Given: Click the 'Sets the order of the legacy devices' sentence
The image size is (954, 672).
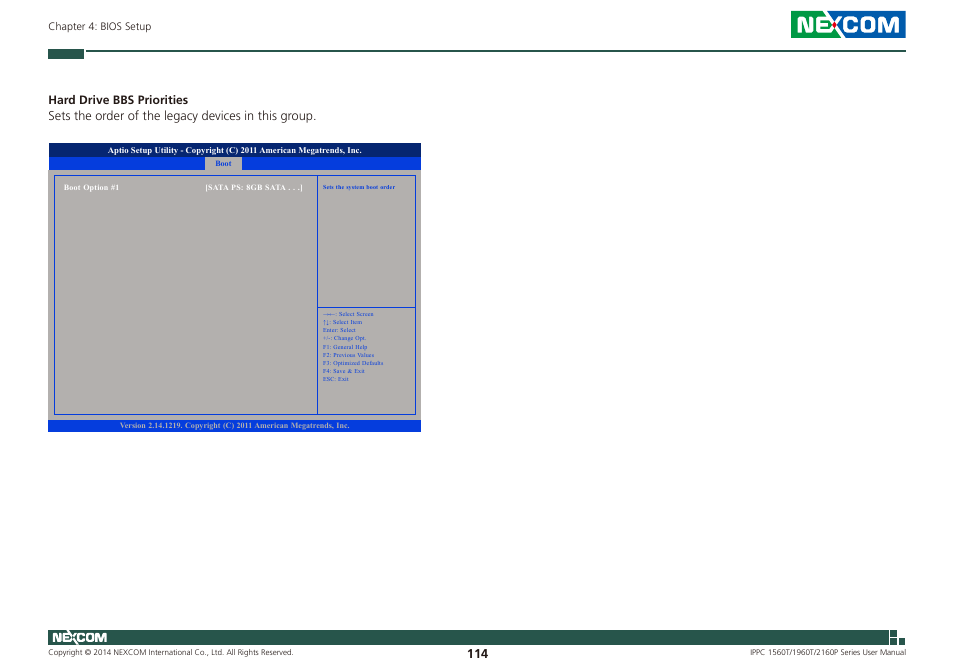Looking at the screenshot, I should coord(182,116).
